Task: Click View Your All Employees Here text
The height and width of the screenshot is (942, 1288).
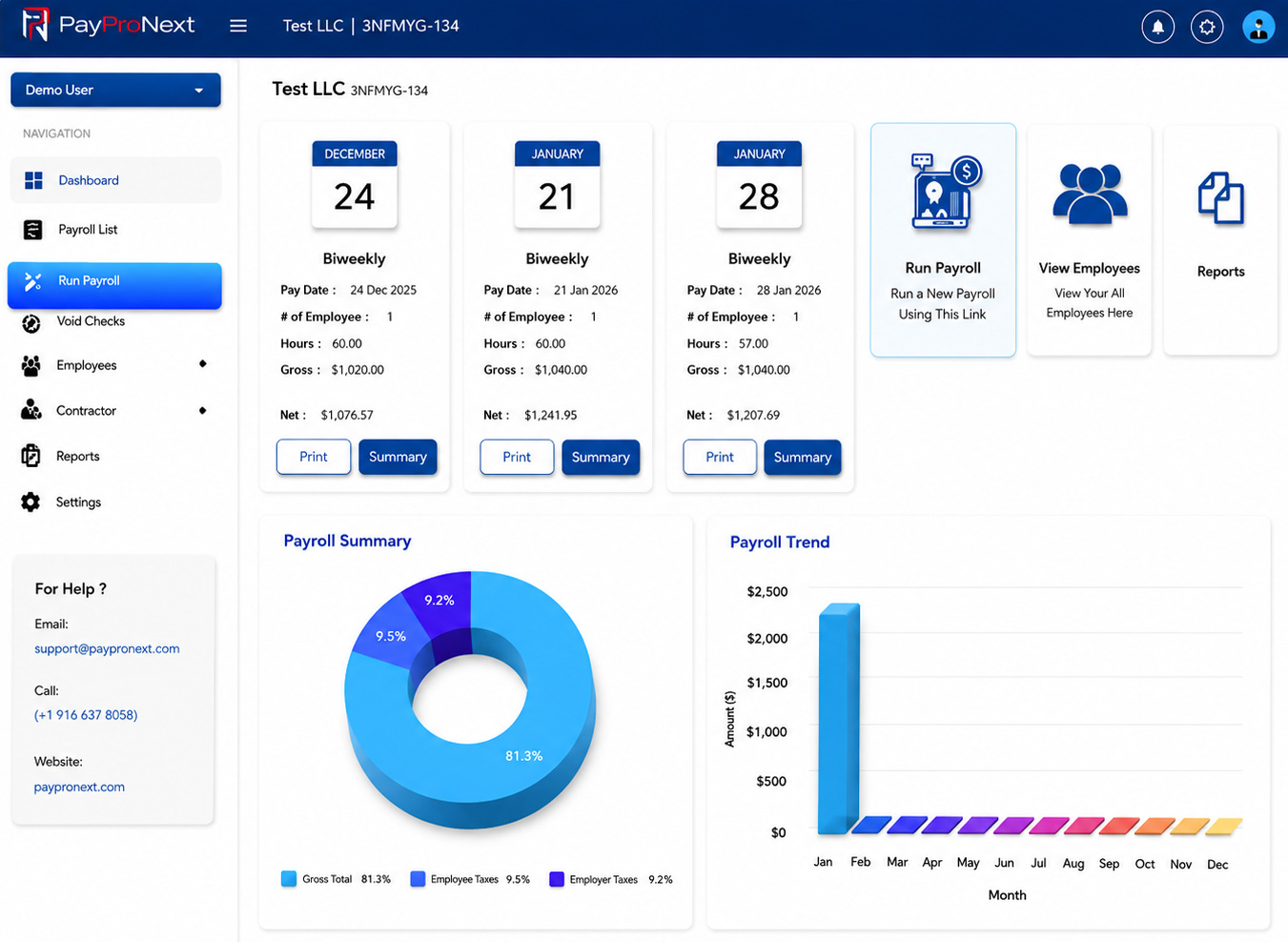Action: point(1090,303)
